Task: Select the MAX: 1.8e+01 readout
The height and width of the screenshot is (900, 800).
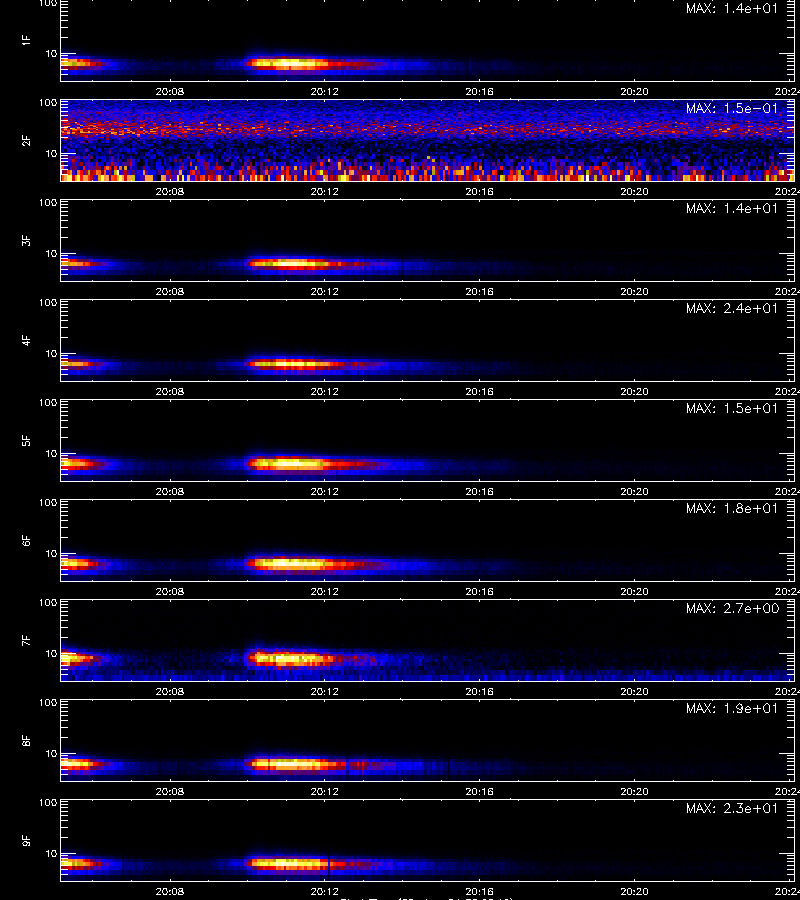Action: 732,509
